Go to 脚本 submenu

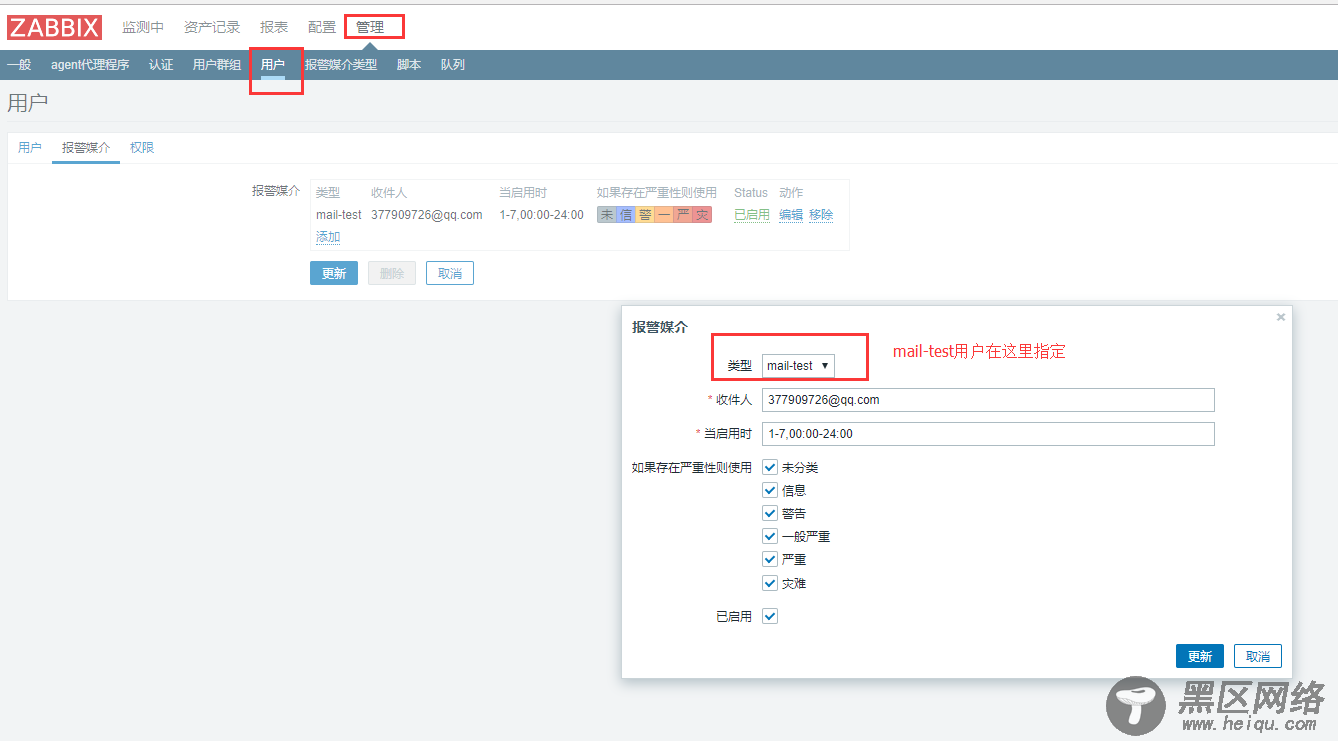tap(409, 65)
